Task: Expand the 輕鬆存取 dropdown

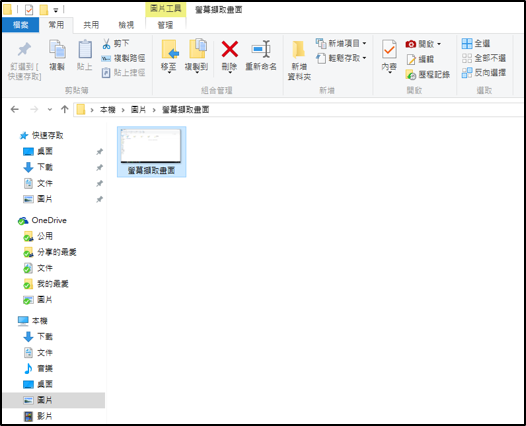Action: point(364,58)
